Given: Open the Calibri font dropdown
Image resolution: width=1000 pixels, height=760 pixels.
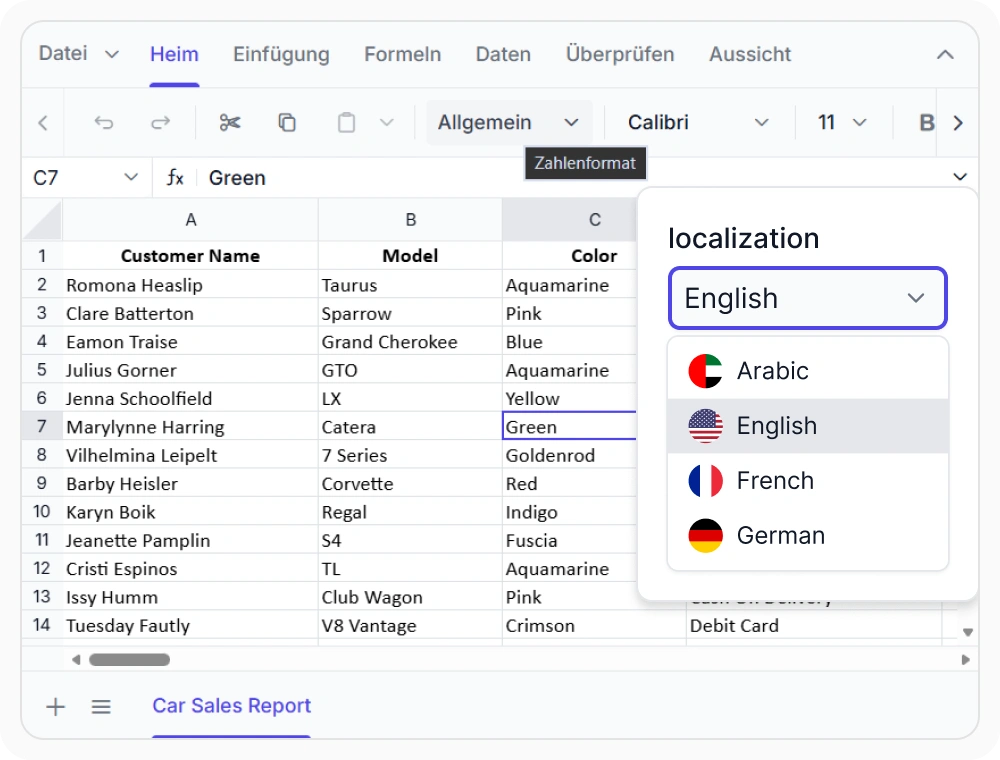Looking at the screenshot, I should [698, 122].
